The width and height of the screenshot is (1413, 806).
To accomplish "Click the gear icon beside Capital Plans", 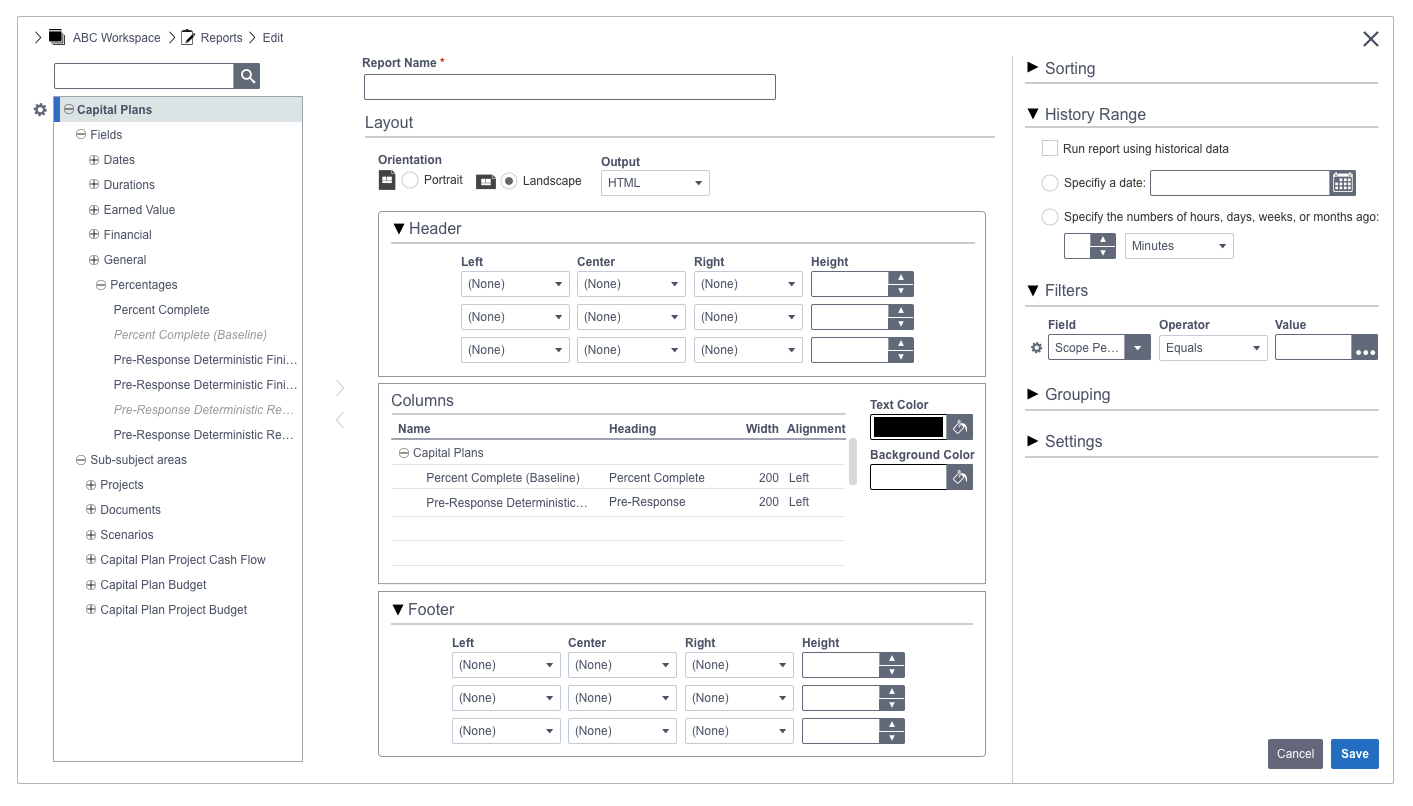I will point(40,110).
